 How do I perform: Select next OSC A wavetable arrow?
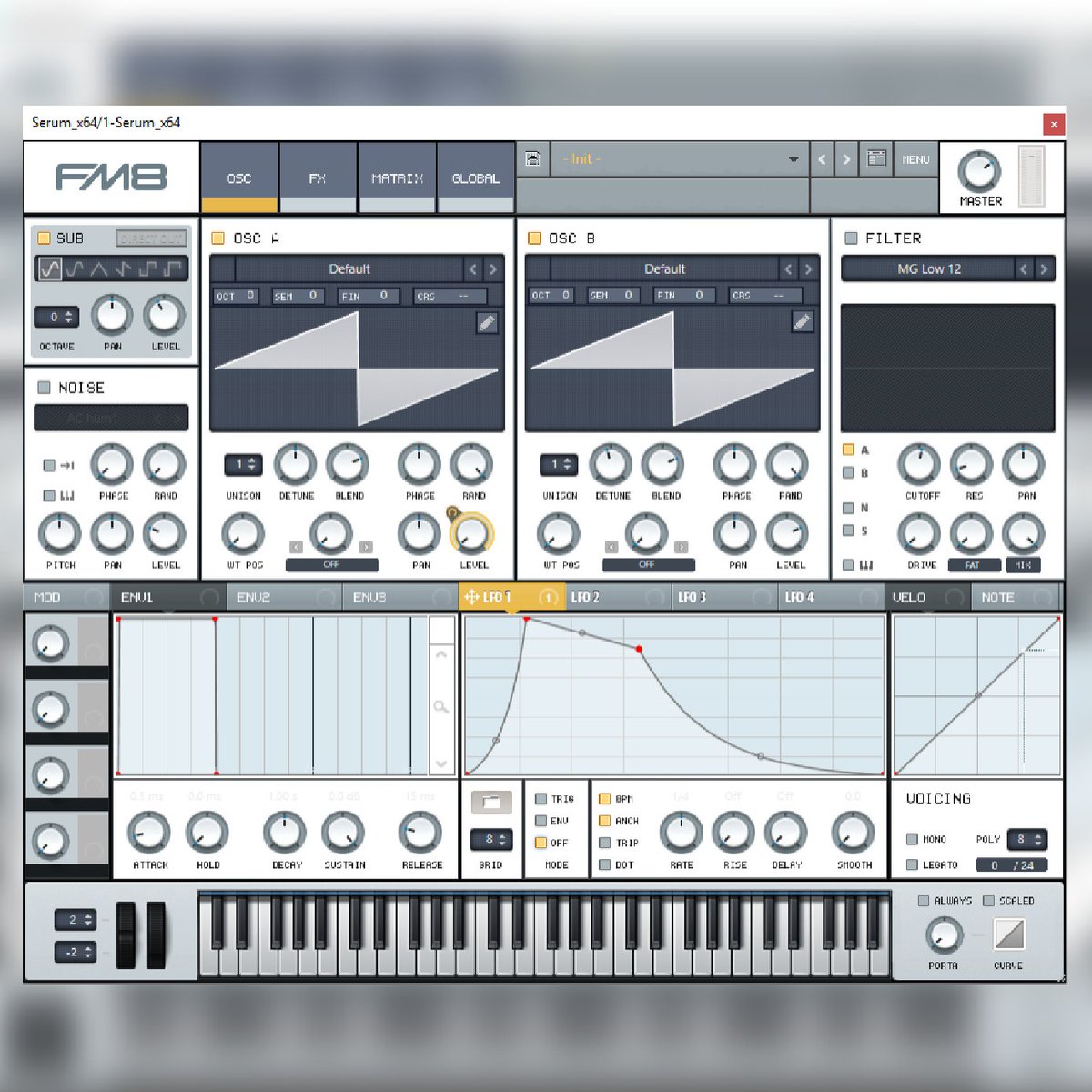click(492, 269)
